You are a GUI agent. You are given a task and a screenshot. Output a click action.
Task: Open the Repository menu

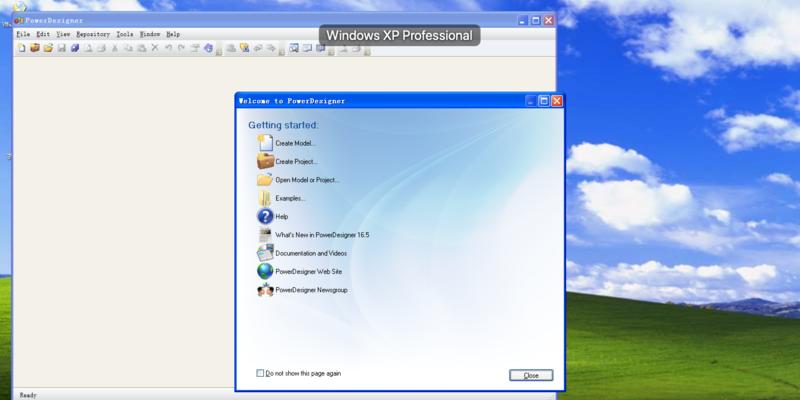coord(93,34)
